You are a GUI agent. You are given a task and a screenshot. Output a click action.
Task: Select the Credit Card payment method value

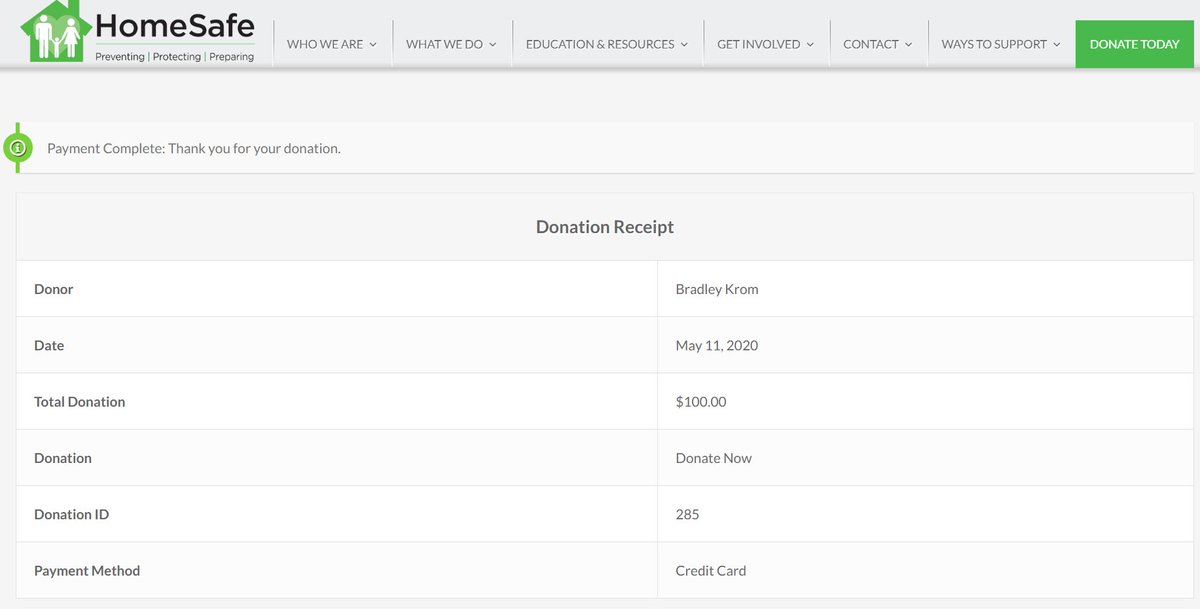[x=711, y=571]
